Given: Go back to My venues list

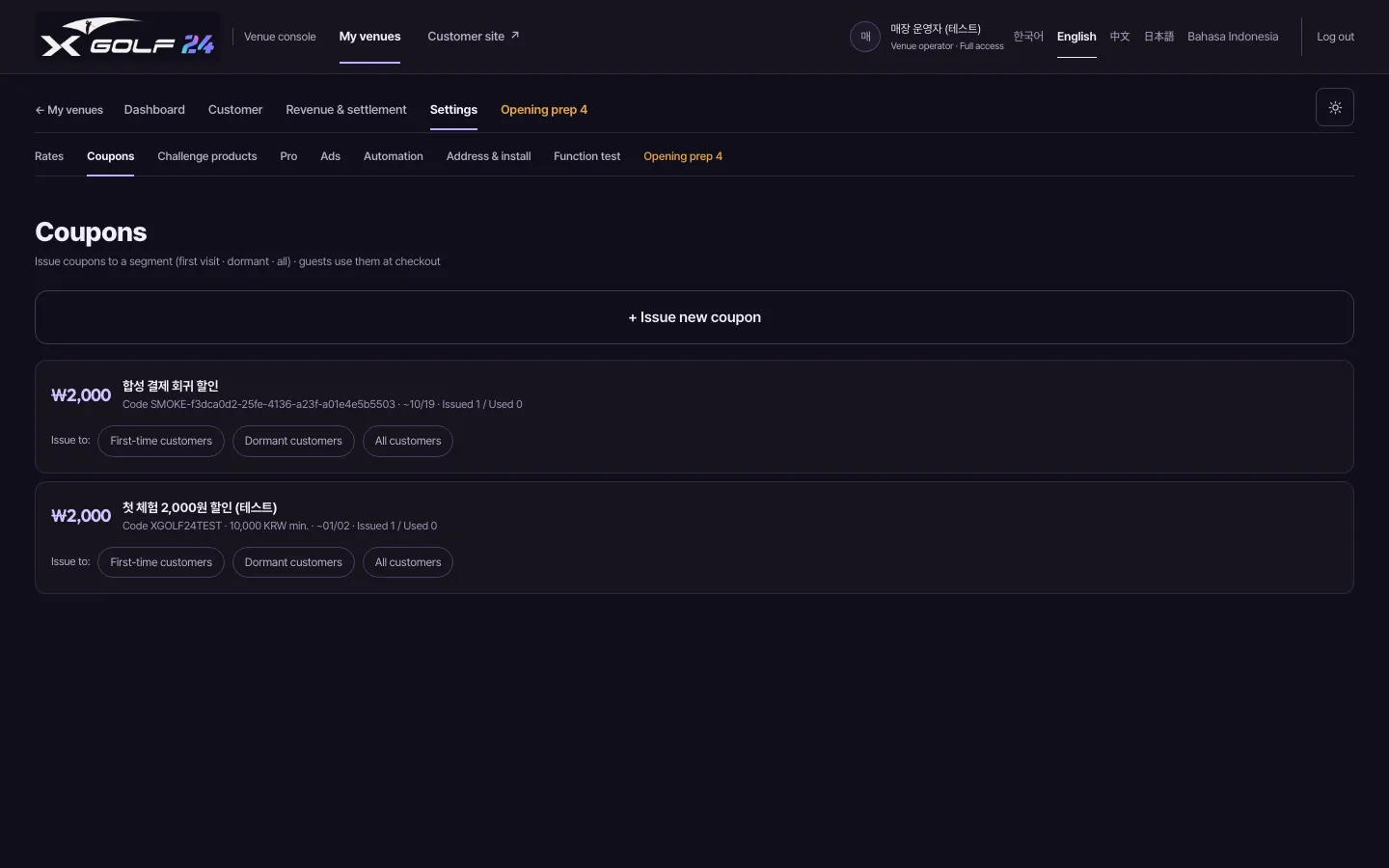Looking at the screenshot, I should tap(68, 110).
